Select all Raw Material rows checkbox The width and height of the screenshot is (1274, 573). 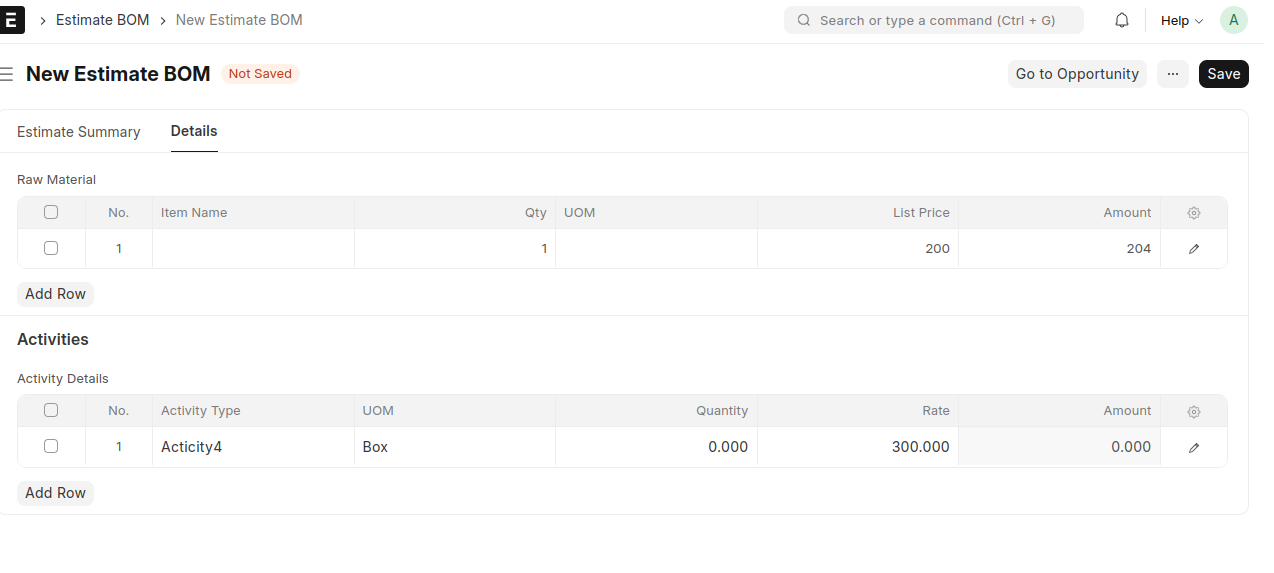(51, 212)
